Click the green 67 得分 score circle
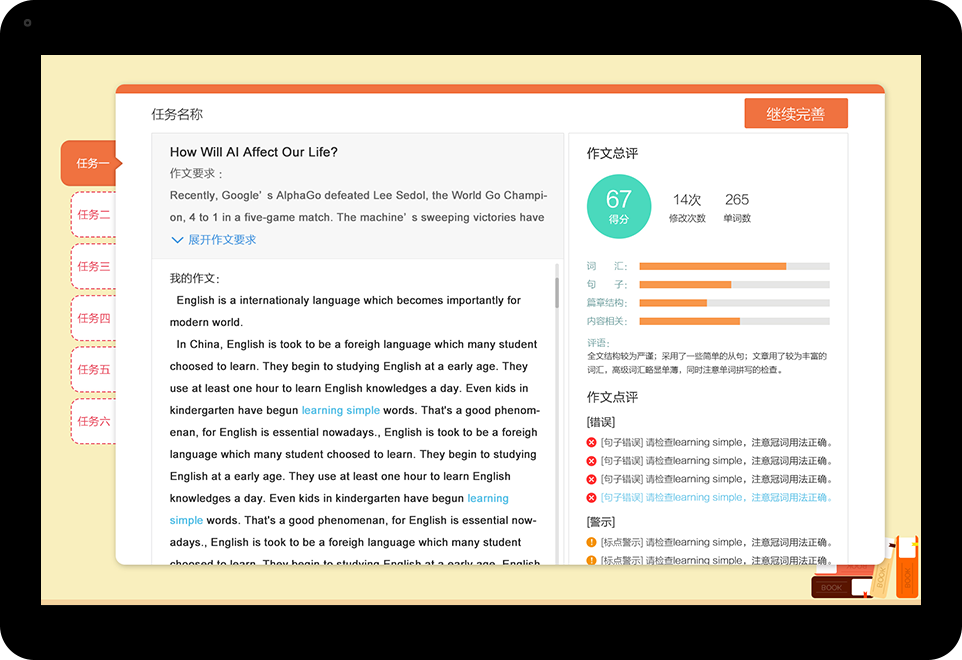Viewport: 962px width, 660px height. coord(619,206)
